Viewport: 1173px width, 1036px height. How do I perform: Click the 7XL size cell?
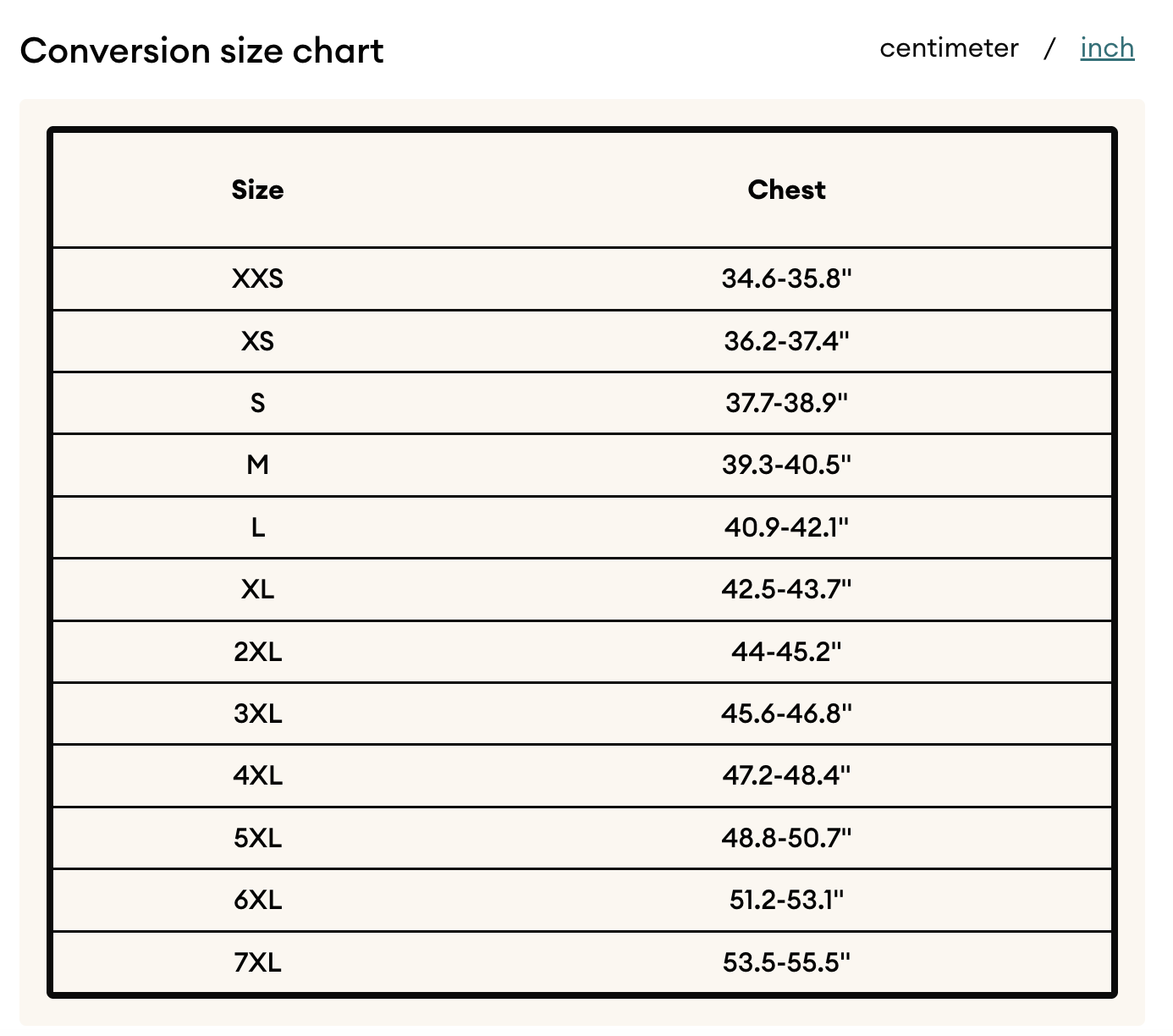[x=257, y=962]
